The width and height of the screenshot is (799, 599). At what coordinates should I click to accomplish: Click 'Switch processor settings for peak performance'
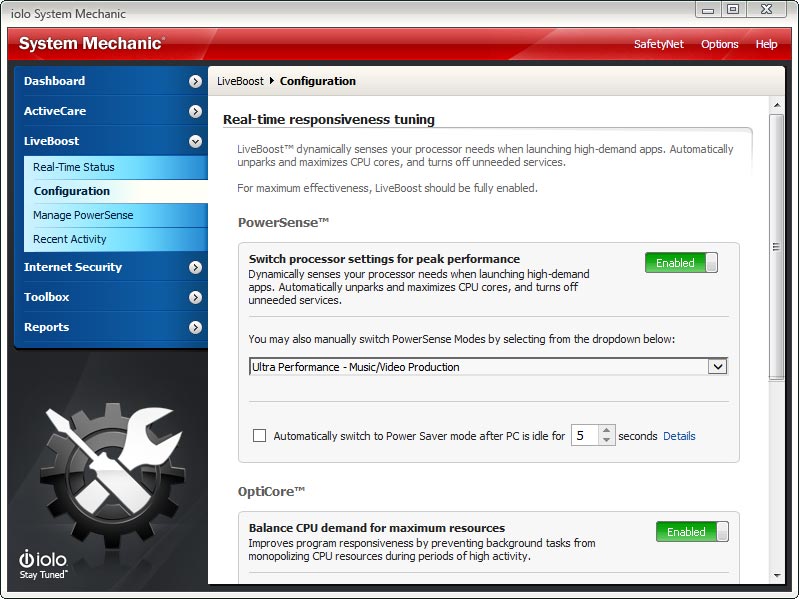(384, 259)
